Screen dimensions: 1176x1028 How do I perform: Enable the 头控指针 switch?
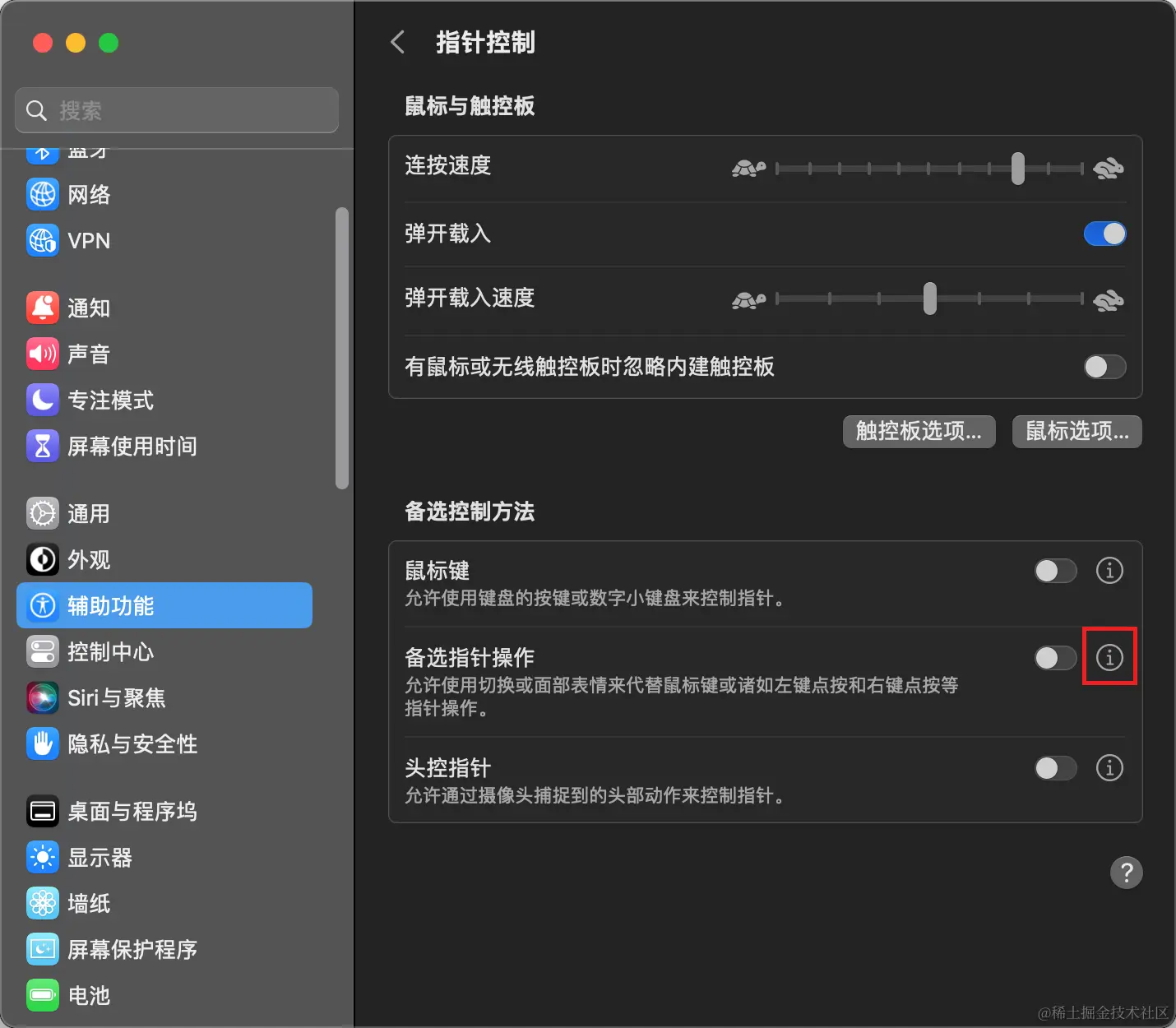coord(1055,768)
